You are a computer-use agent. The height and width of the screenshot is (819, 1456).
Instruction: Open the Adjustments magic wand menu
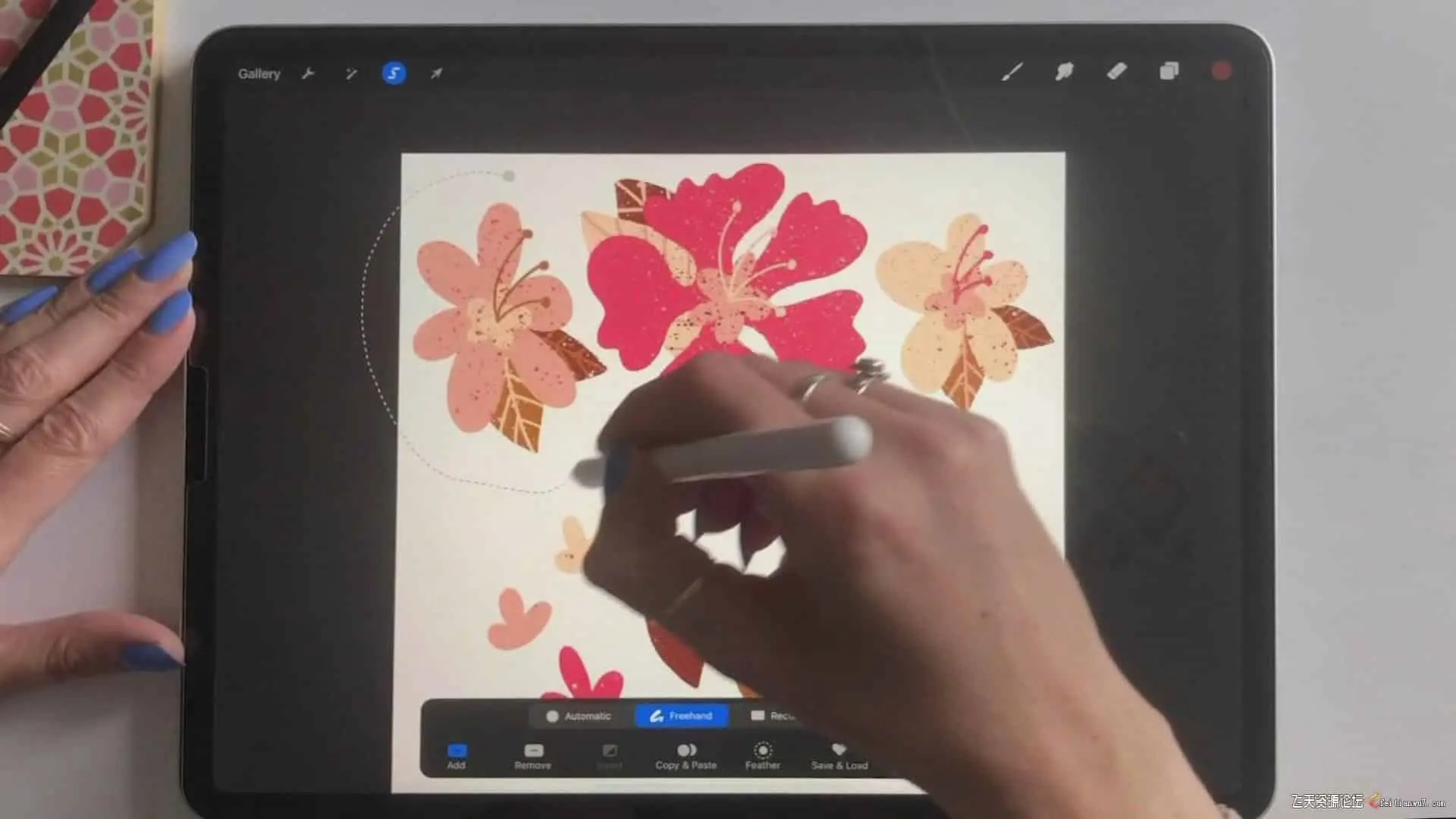tap(351, 74)
